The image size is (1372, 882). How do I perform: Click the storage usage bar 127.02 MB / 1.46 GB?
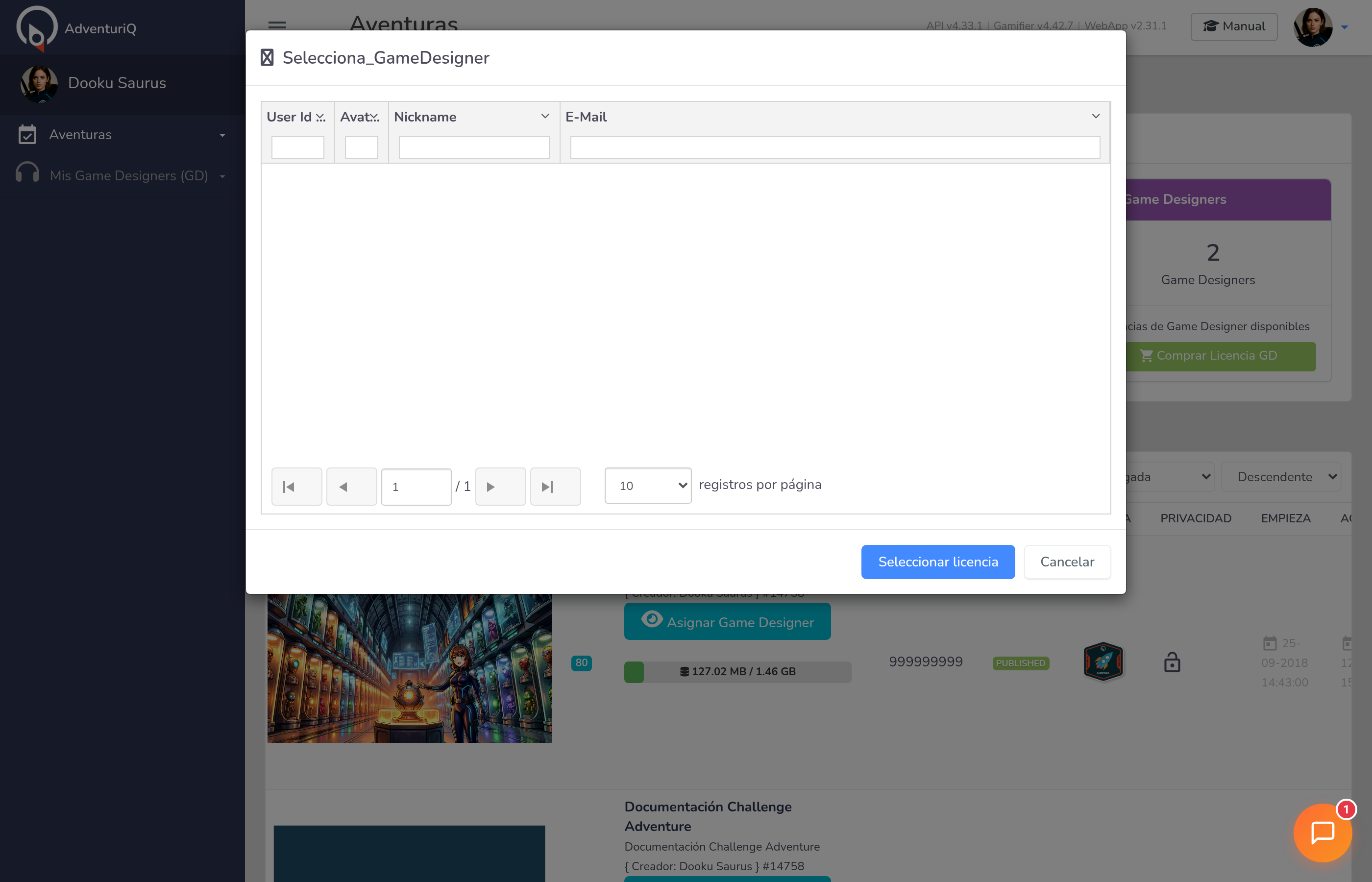click(737, 671)
